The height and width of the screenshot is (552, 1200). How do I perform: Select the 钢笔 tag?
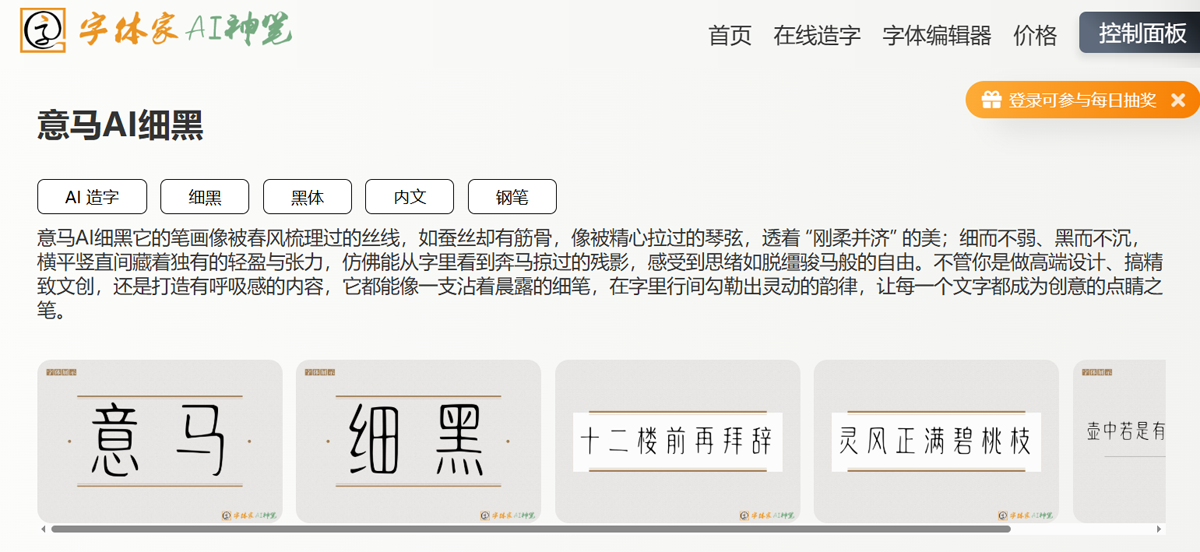[x=512, y=197]
